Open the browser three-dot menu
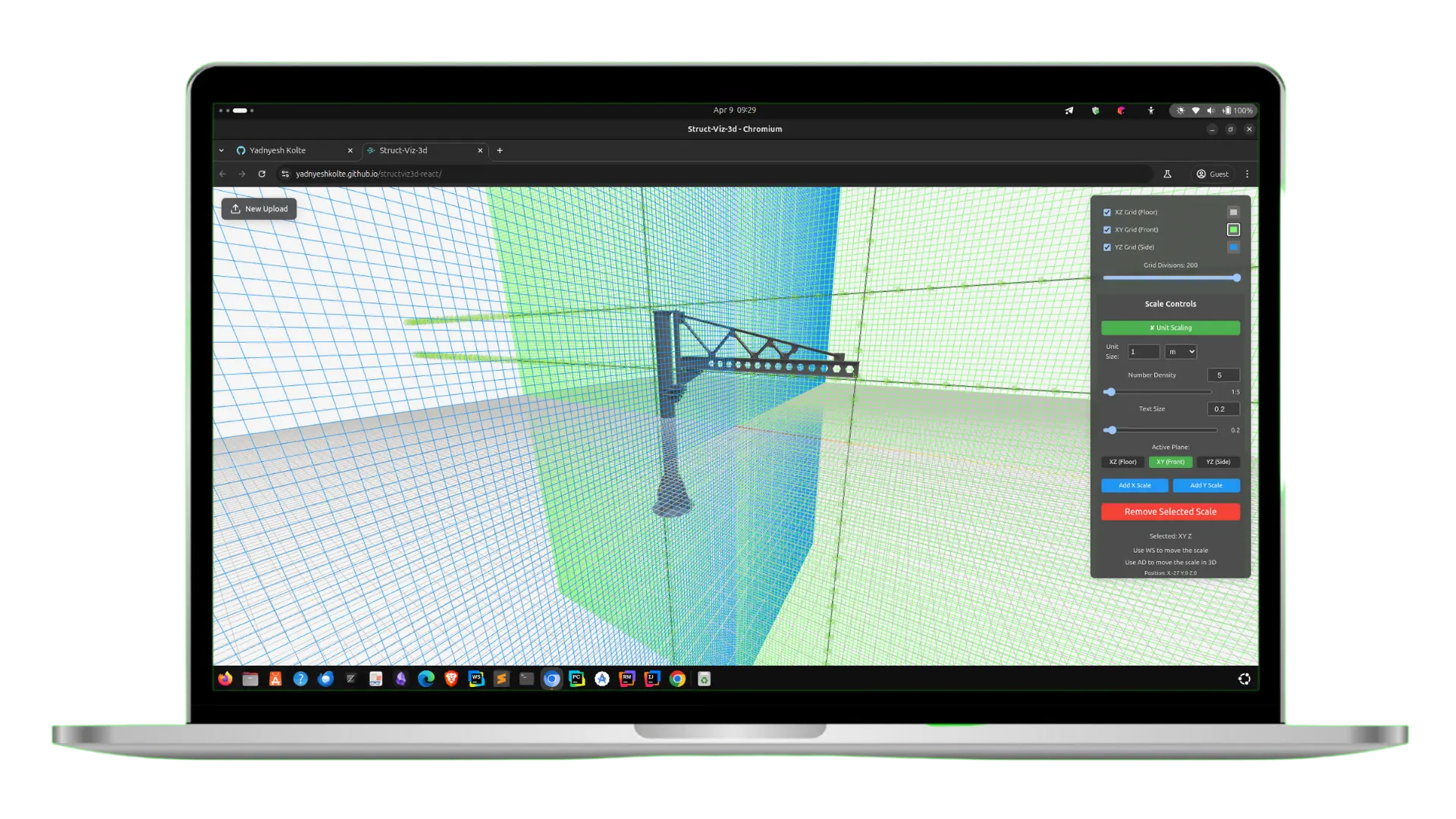The width and height of the screenshot is (1456, 819). (x=1247, y=174)
